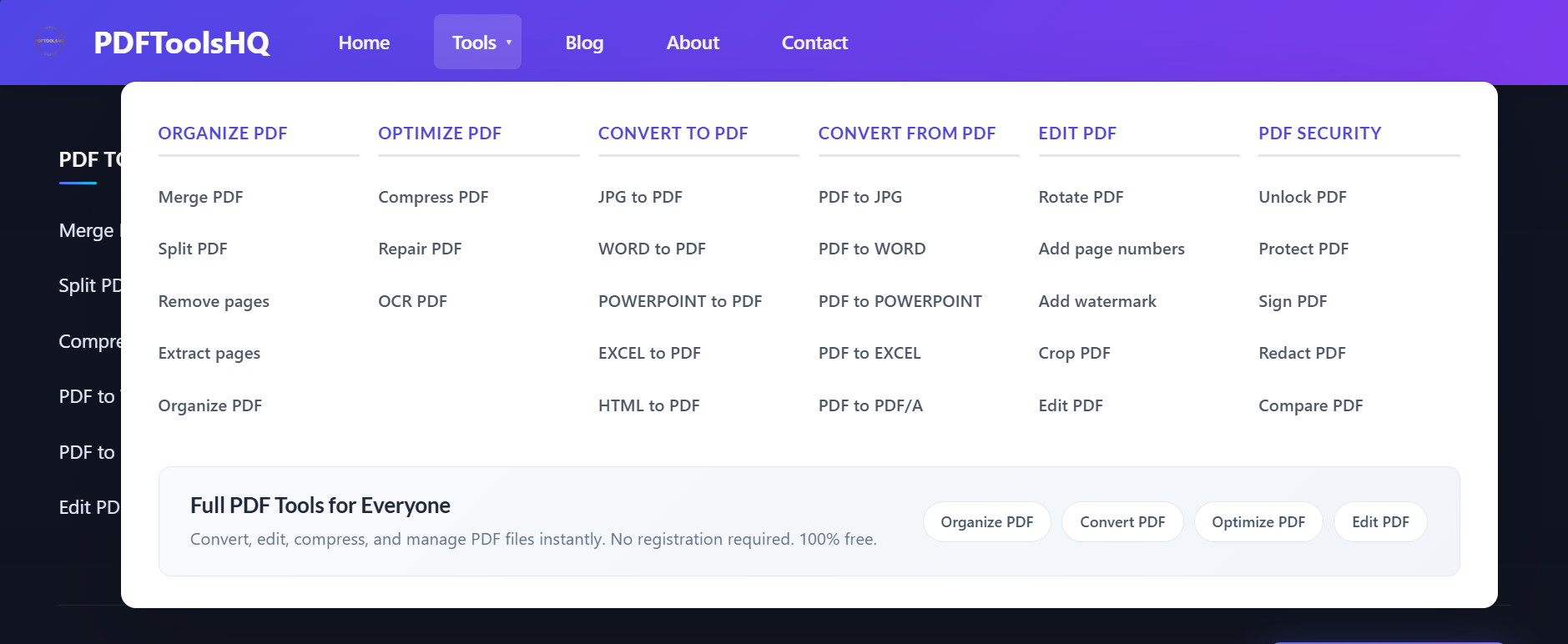The width and height of the screenshot is (1568, 644).
Task: Click the CONVERT TO PDF column heading
Action: 673,133
